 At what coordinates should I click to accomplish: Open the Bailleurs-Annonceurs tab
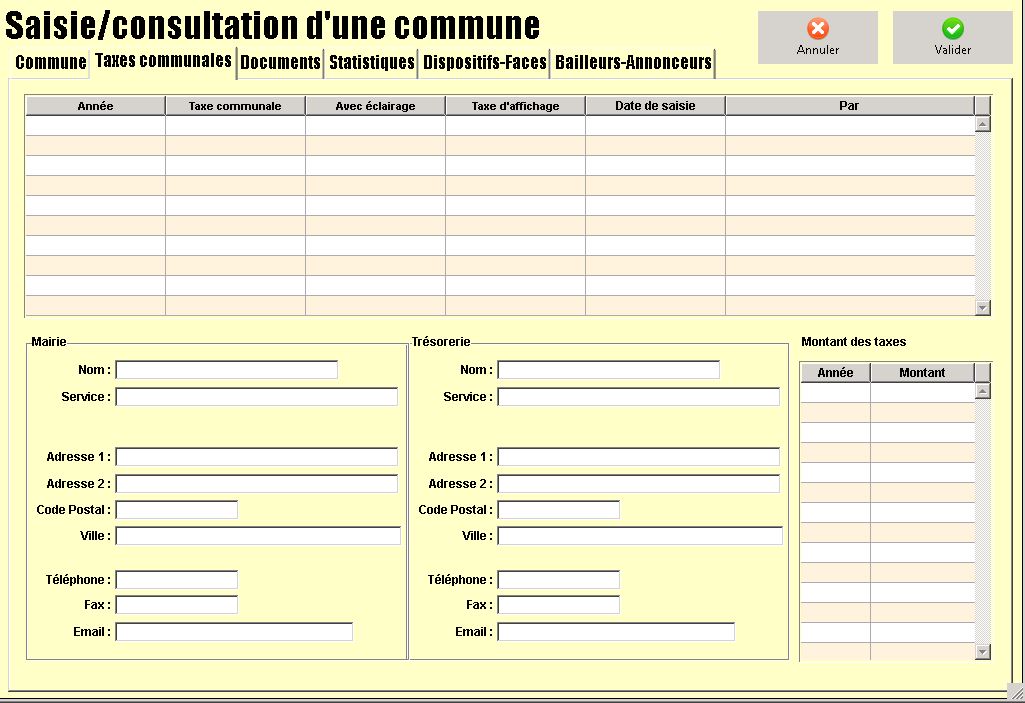point(633,63)
